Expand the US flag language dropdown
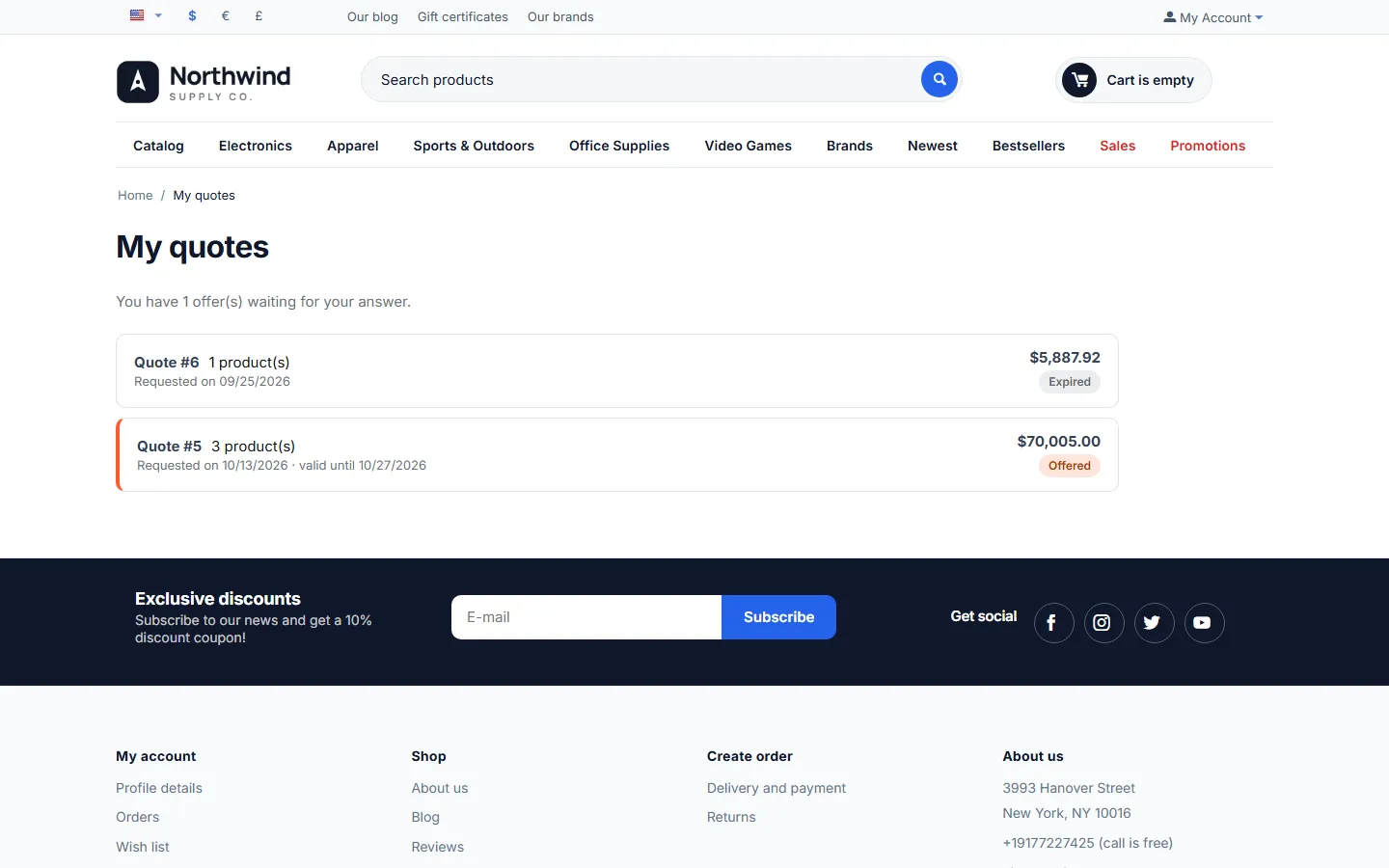 146,15
